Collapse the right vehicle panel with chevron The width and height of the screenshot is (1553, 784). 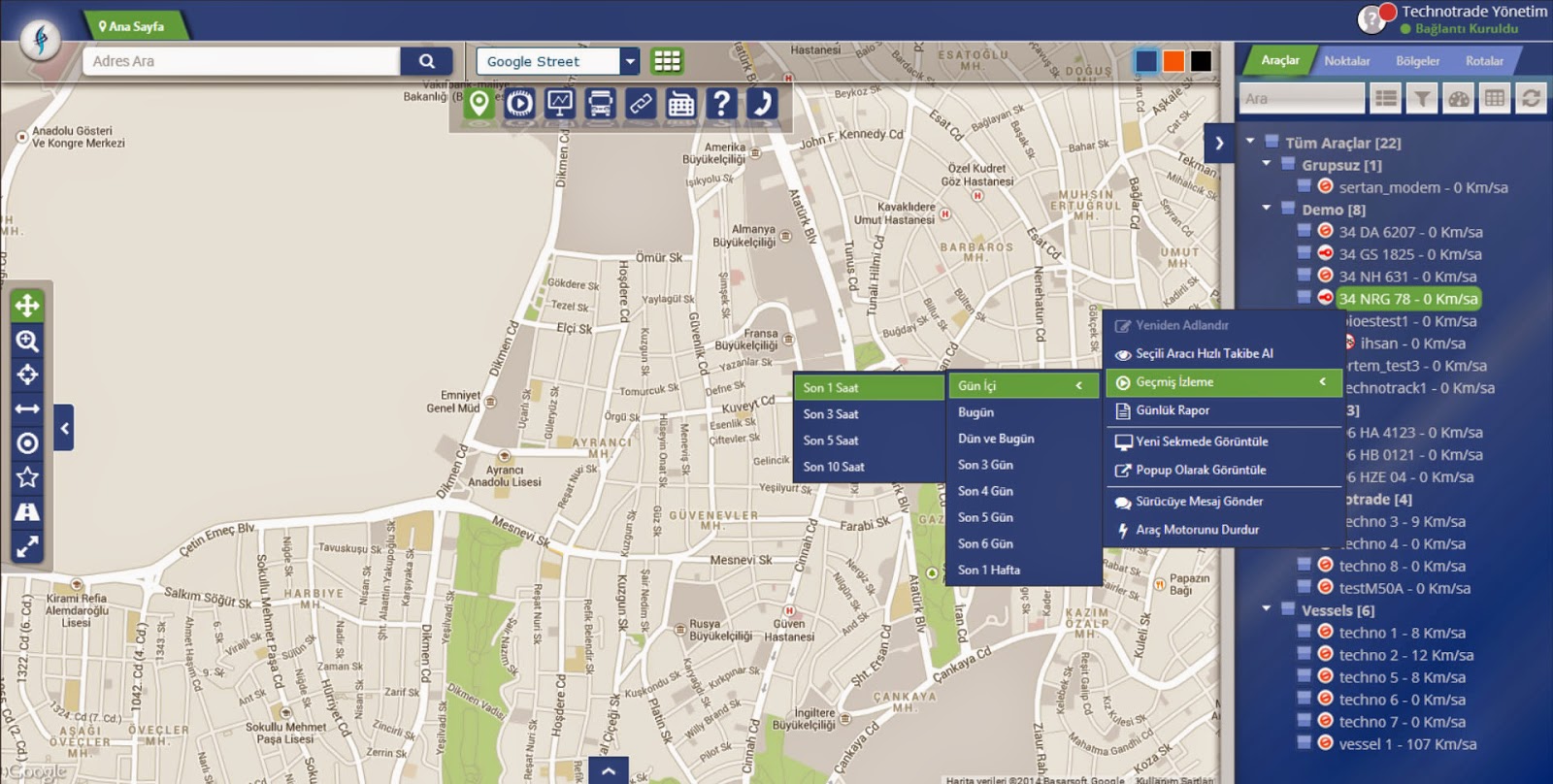tap(1218, 144)
